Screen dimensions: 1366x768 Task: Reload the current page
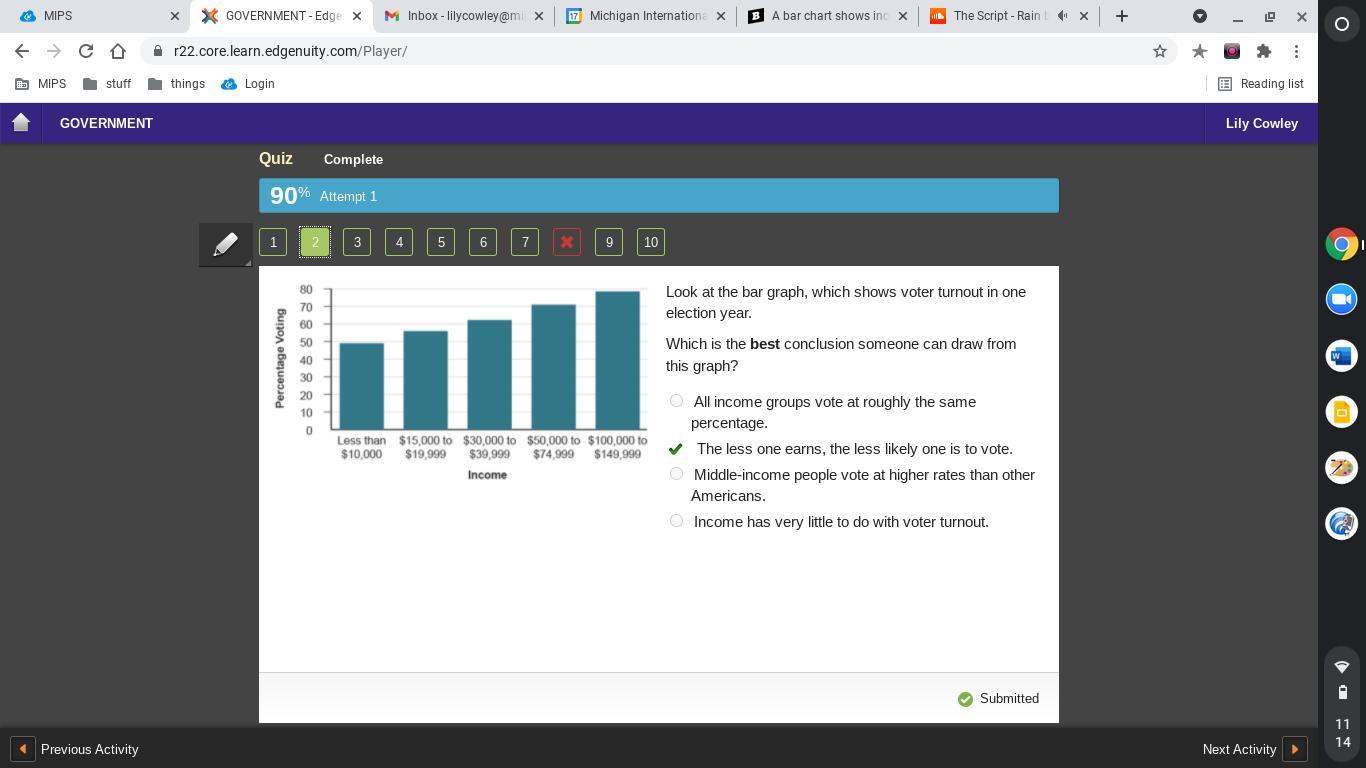coord(86,51)
